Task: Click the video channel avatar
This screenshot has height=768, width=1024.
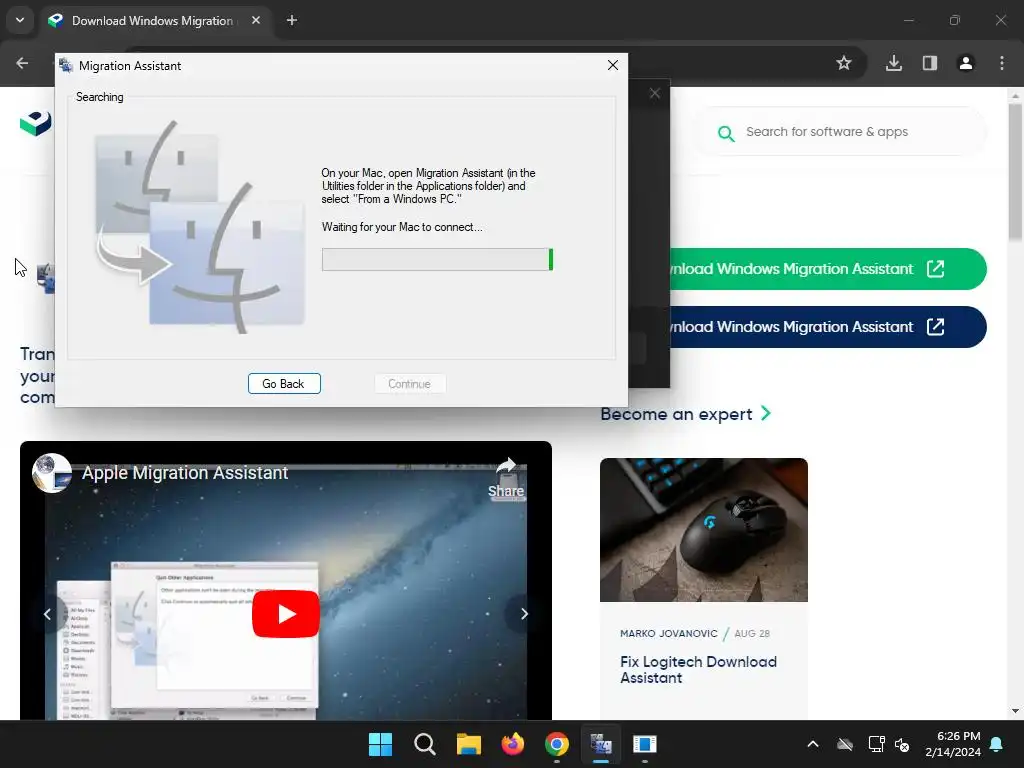Action: pyautogui.click(x=52, y=473)
